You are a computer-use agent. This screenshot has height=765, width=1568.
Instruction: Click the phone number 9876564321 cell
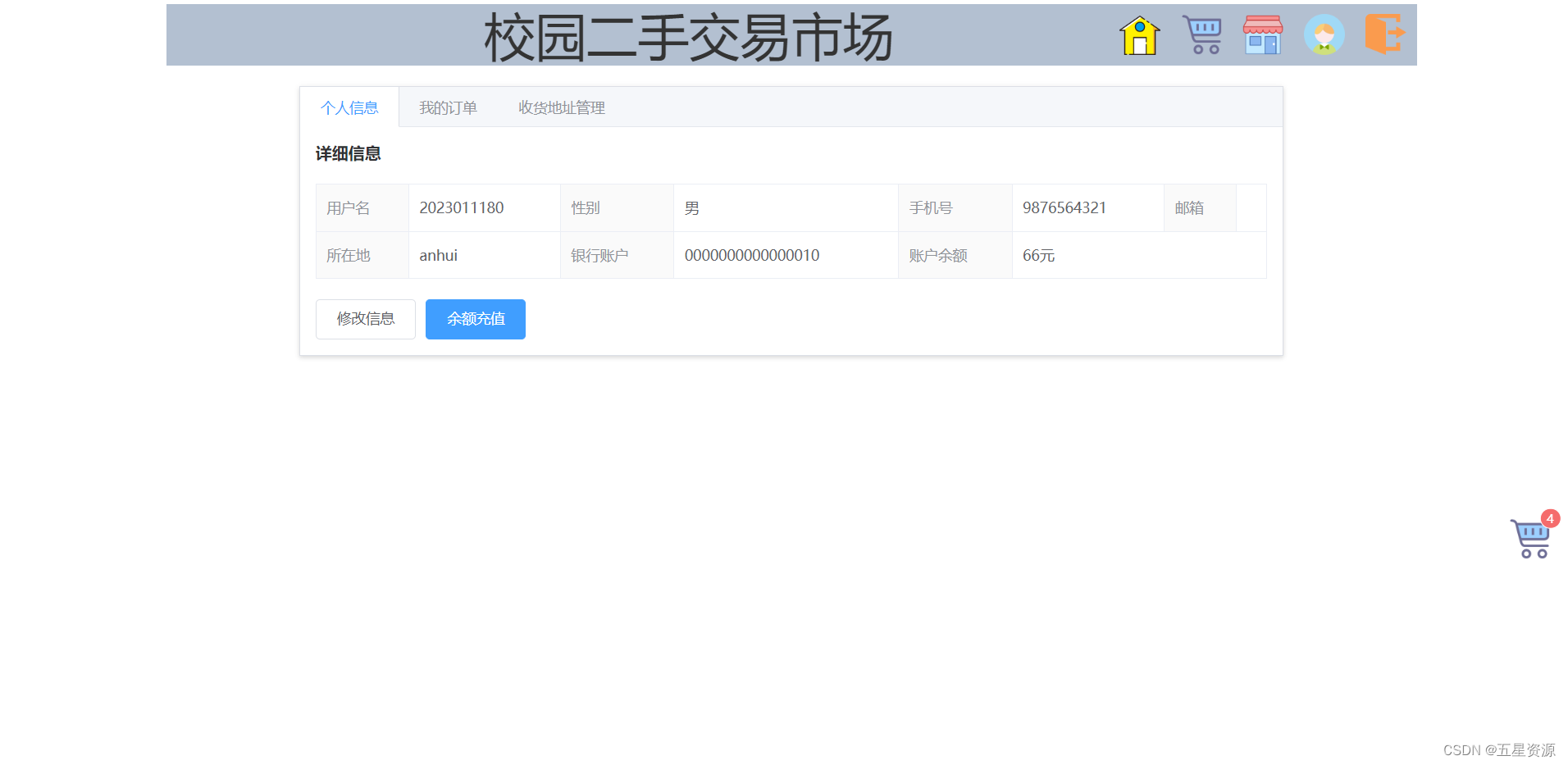tap(1064, 207)
